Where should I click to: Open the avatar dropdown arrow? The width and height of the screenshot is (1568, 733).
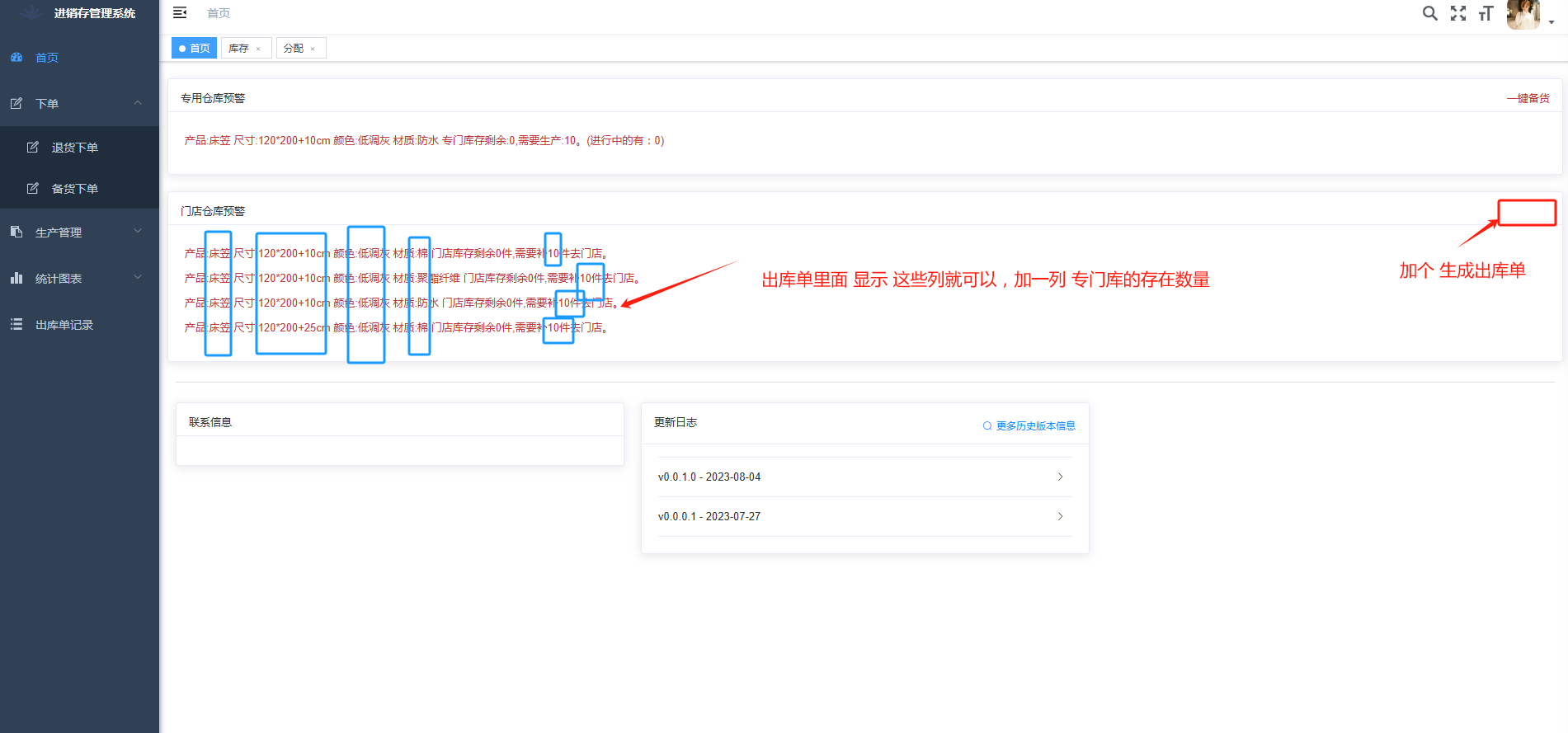pyautogui.click(x=1552, y=22)
